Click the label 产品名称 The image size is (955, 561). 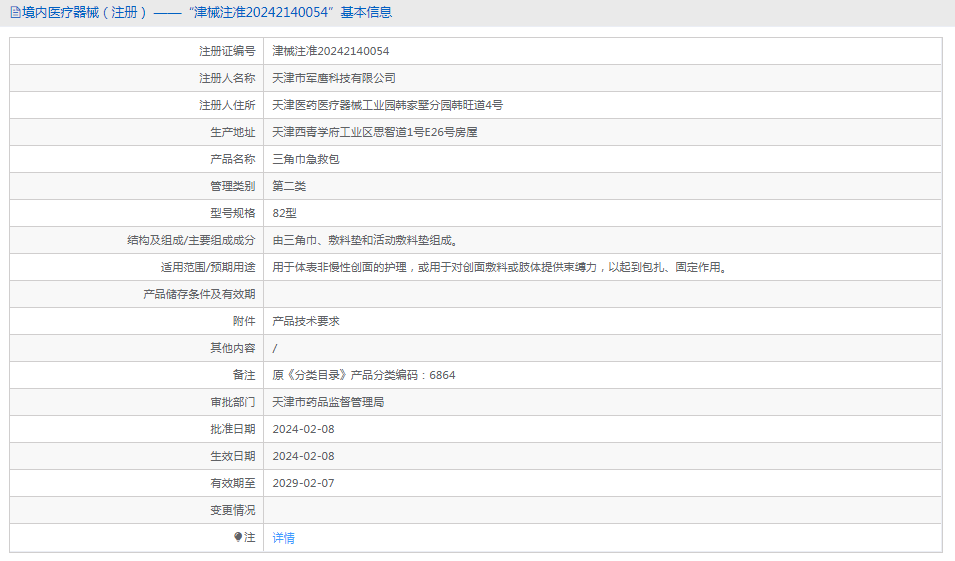click(x=233, y=159)
